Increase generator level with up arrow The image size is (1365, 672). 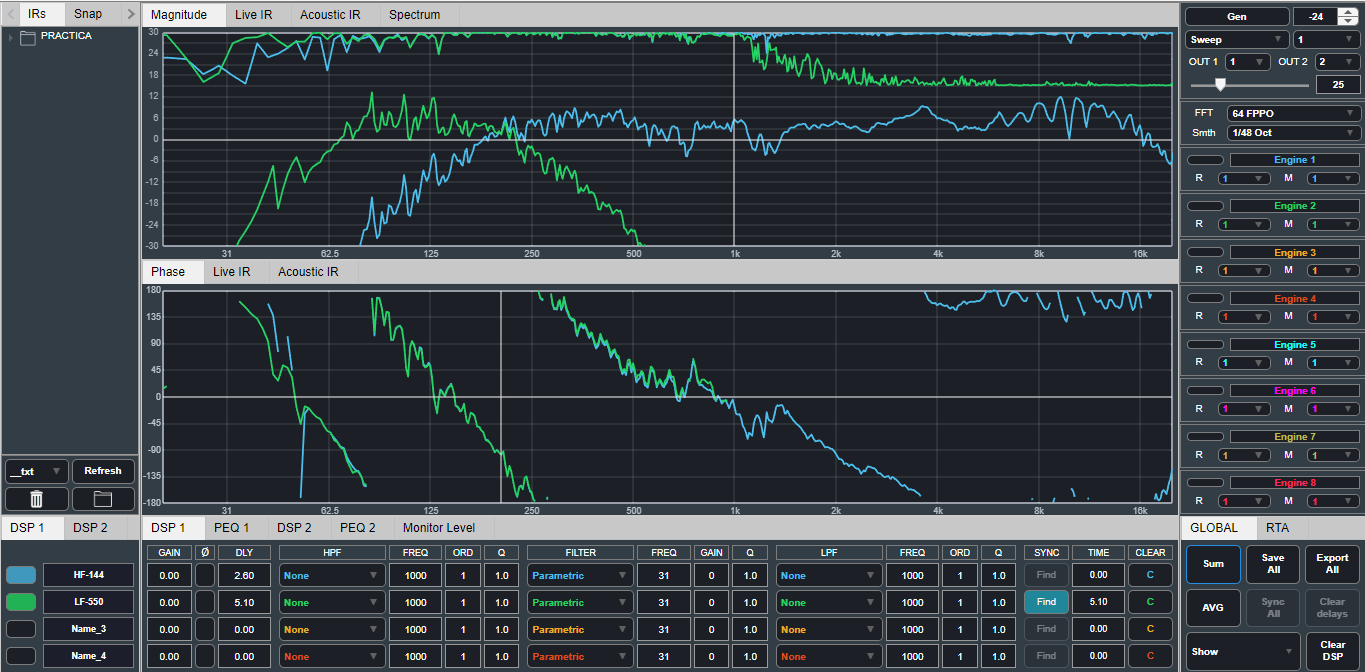point(1349,12)
